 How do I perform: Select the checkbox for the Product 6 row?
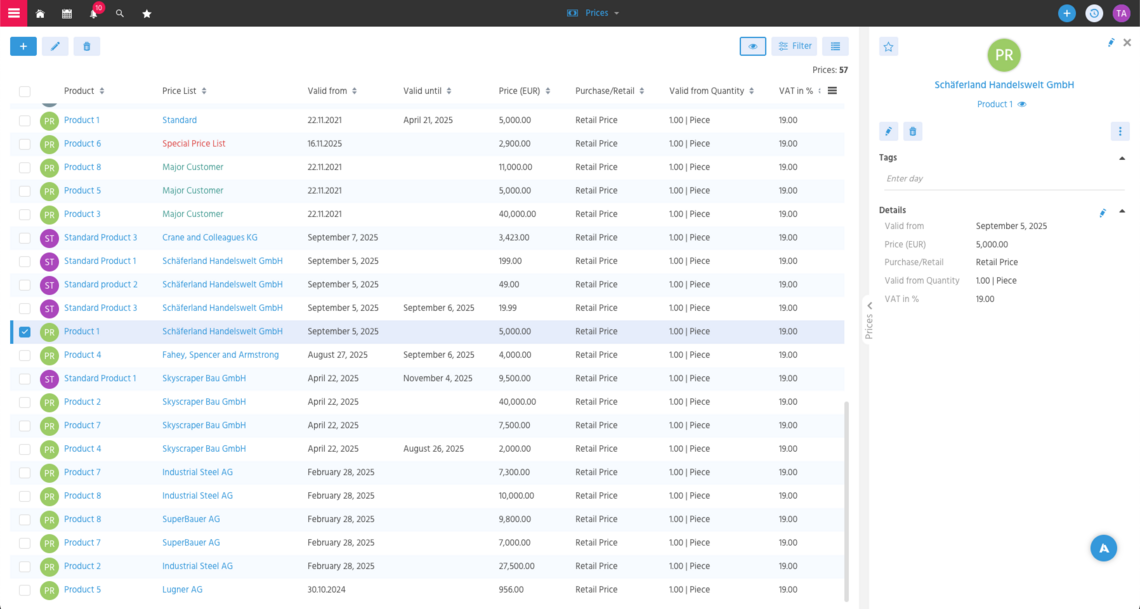click(x=24, y=143)
